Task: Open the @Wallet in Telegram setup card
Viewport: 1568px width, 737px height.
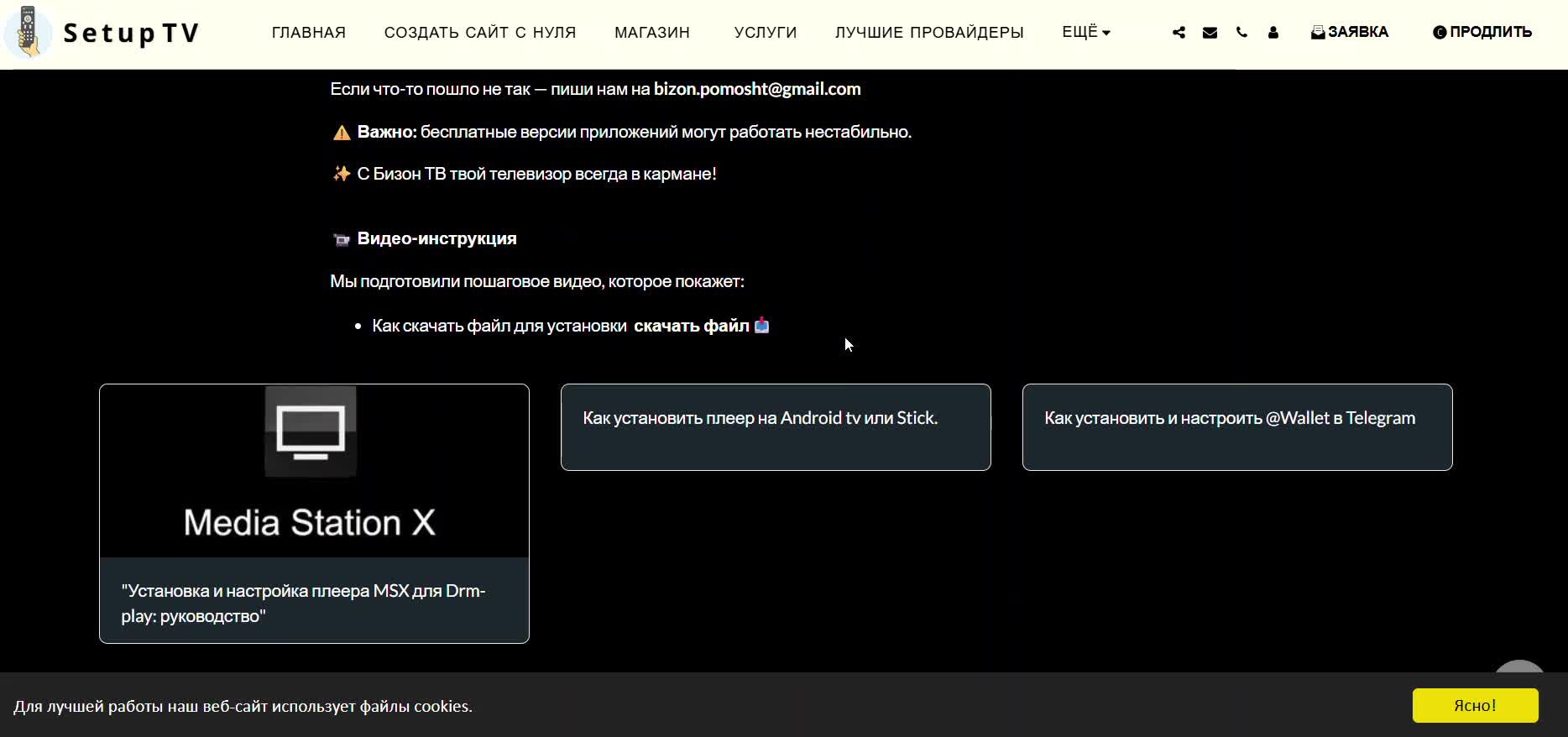Action: point(1237,427)
